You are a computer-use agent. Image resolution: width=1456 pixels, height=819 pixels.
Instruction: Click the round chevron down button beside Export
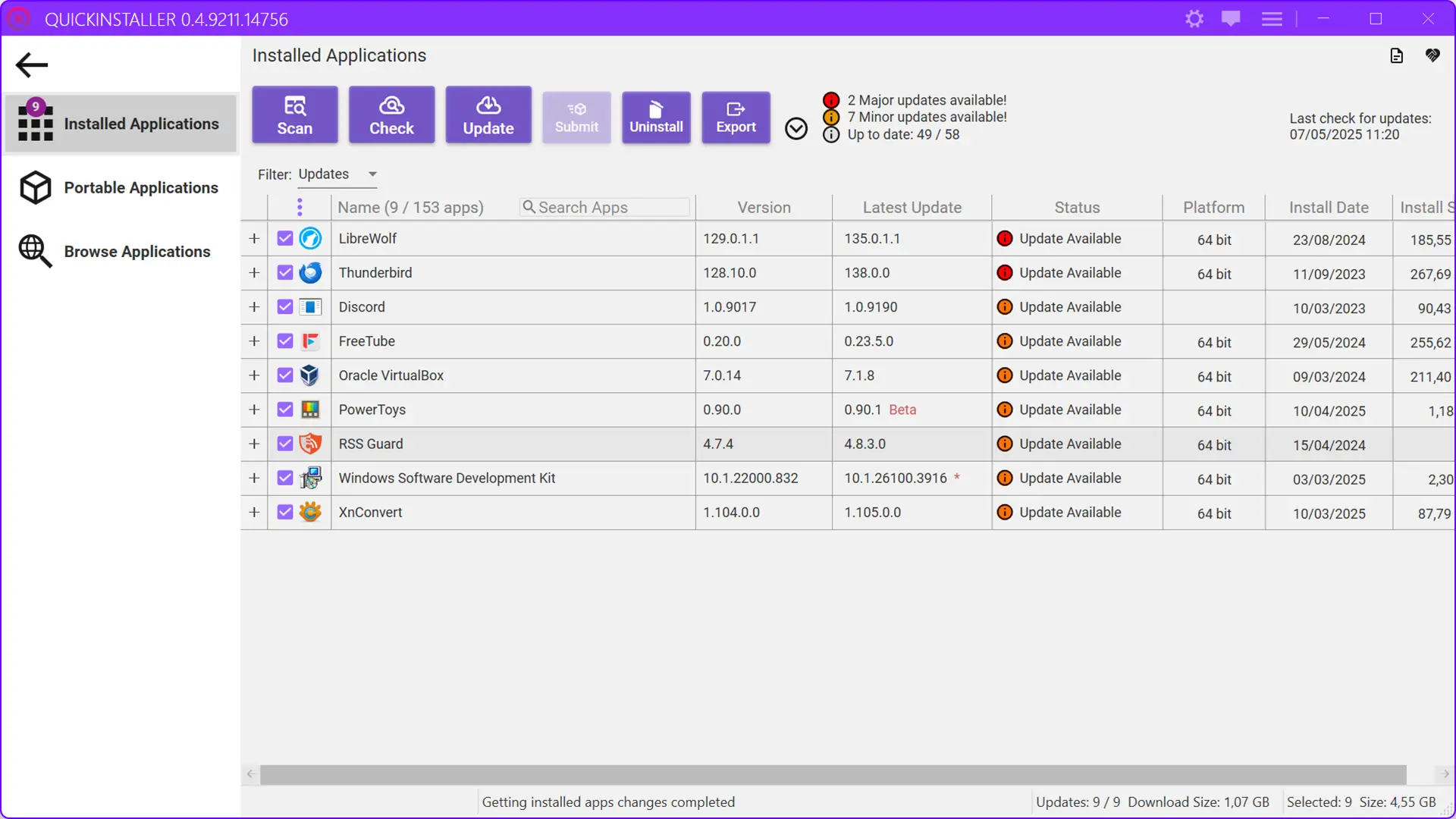click(x=795, y=129)
